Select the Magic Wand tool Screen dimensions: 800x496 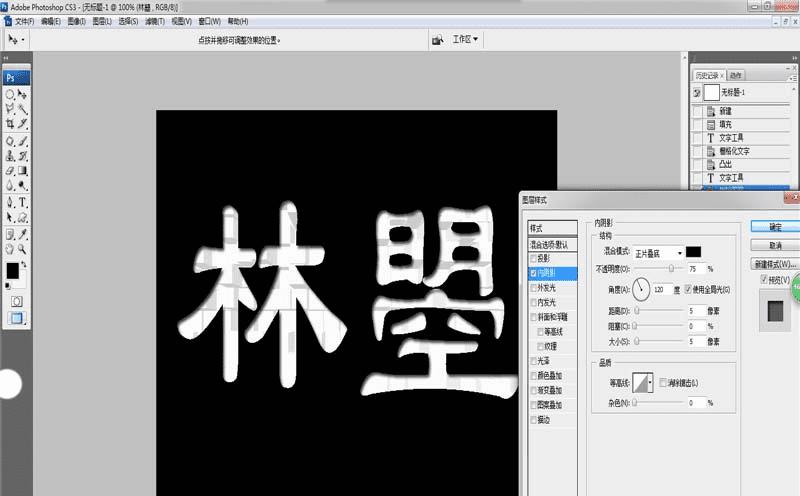(22, 109)
